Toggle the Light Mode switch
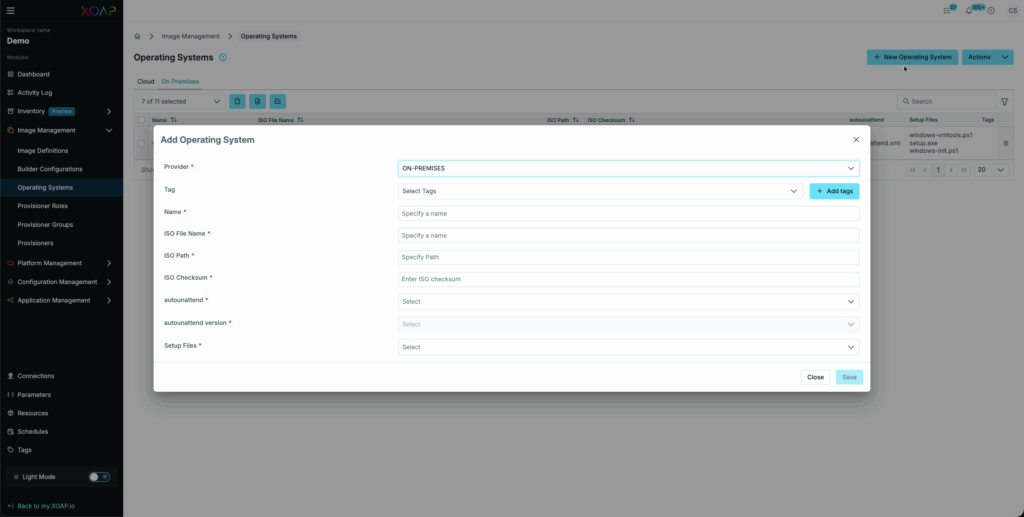The image size is (1024, 517). coord(99,477)
